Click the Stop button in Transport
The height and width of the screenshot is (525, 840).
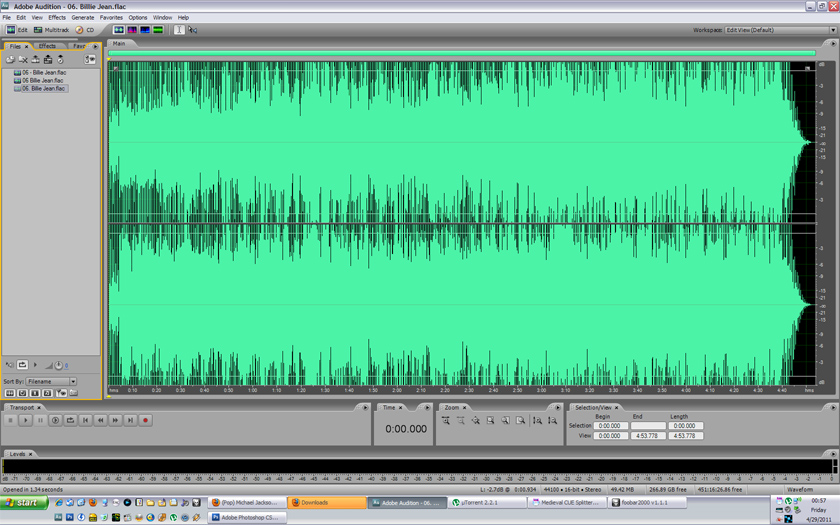point(10,421)
